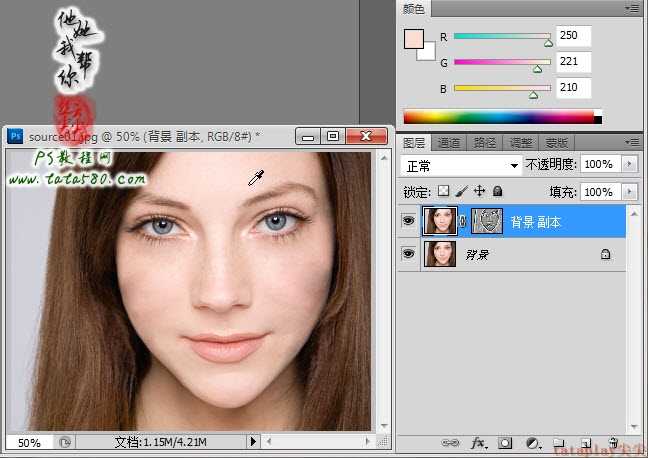Click the document scroll right arrow
The height and width of the screenshot is (458, 648).
pyautogui.click(x=367, y=442)
